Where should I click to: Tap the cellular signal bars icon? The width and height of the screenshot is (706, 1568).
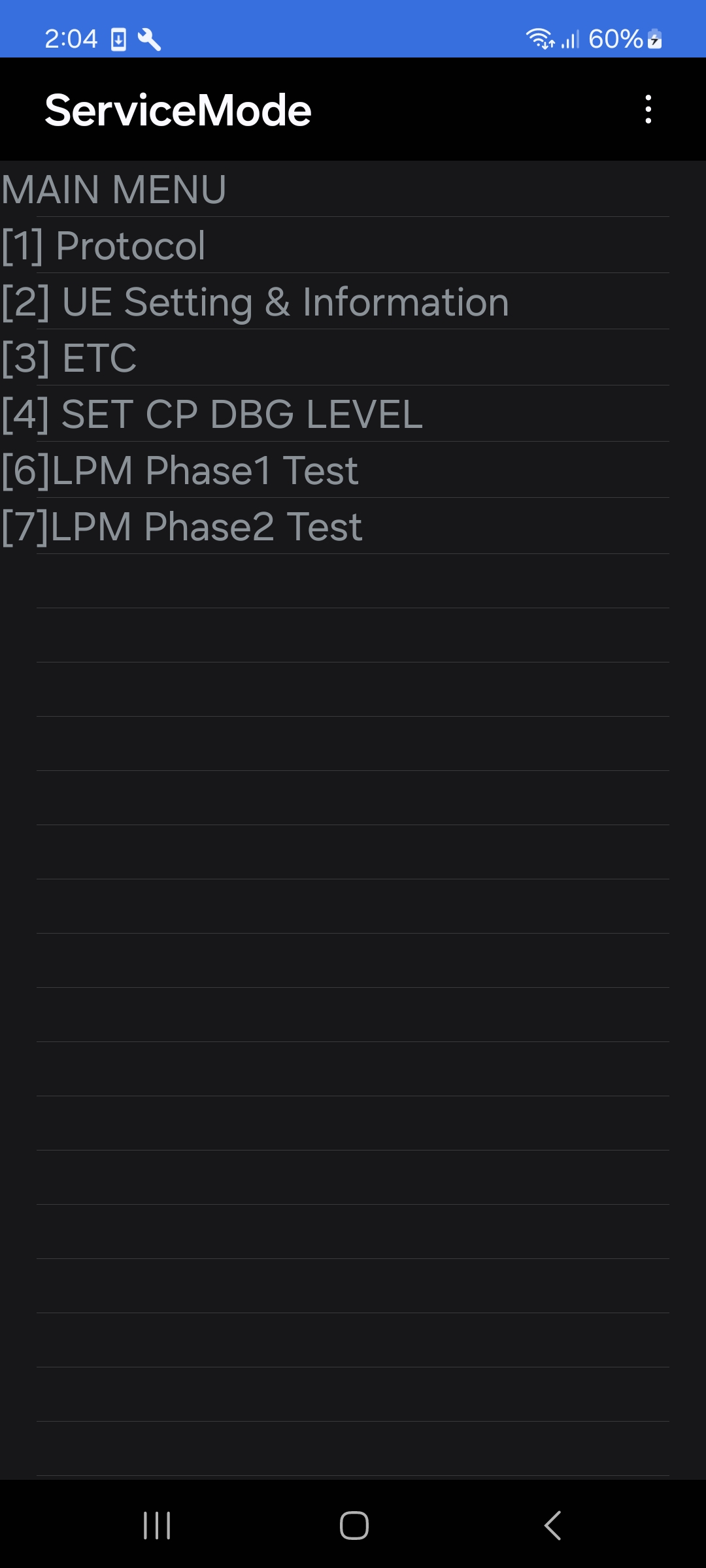(x=570, y=39)
